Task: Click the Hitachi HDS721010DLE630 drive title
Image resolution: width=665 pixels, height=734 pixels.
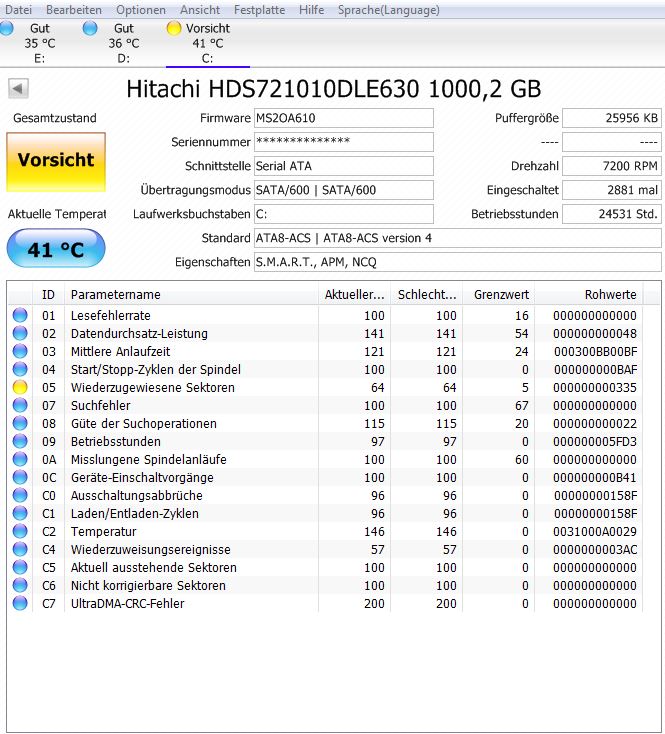Action: pos(334,89)
